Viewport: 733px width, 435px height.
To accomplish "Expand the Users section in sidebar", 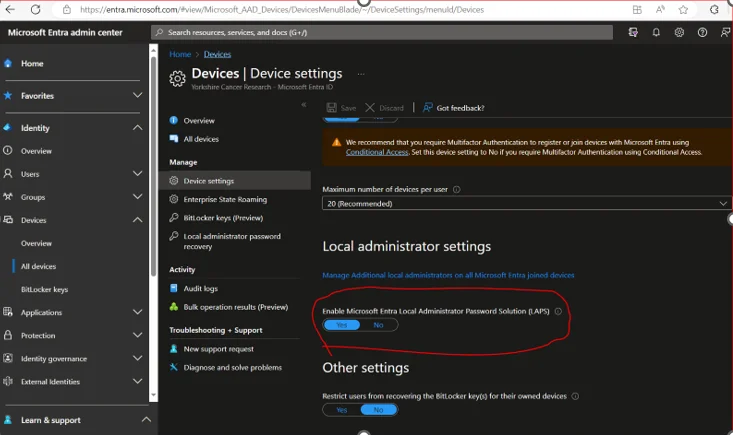I will pos(137,174).
